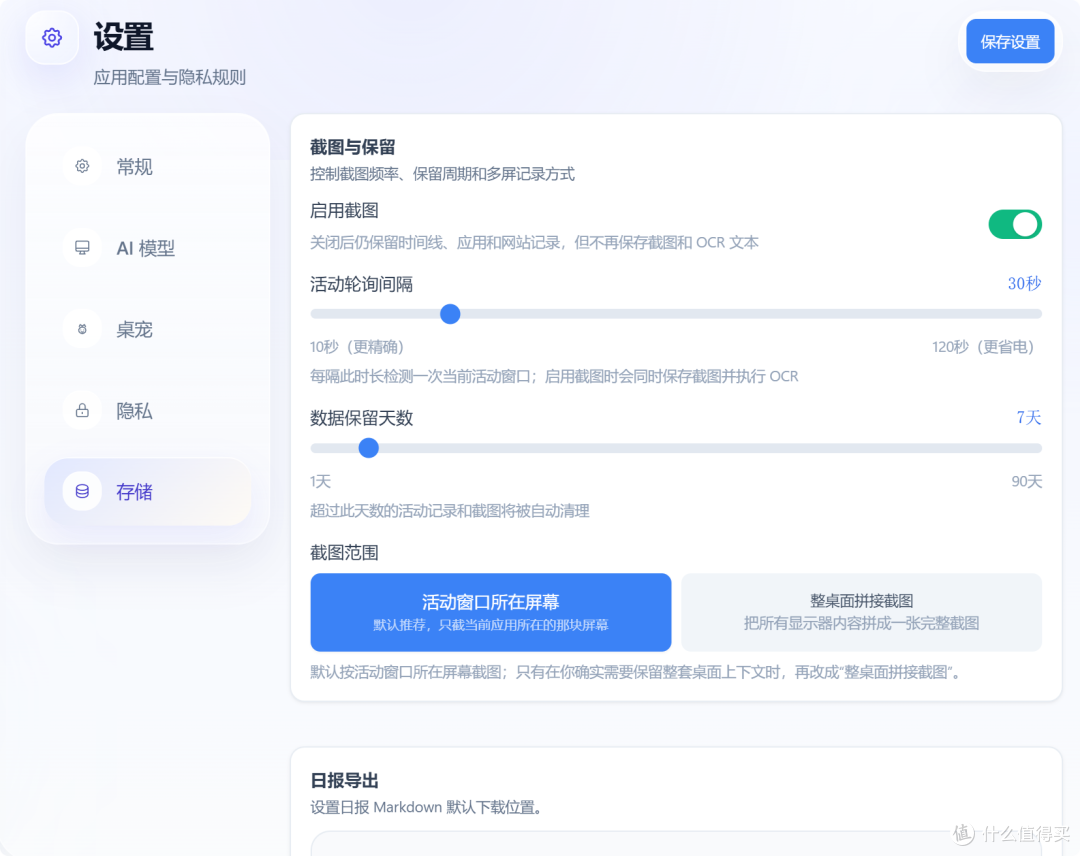The width and height of the screenshot is (1080, 856).
Task: Click the input field under 日报导出
Action: click(676, 844)
